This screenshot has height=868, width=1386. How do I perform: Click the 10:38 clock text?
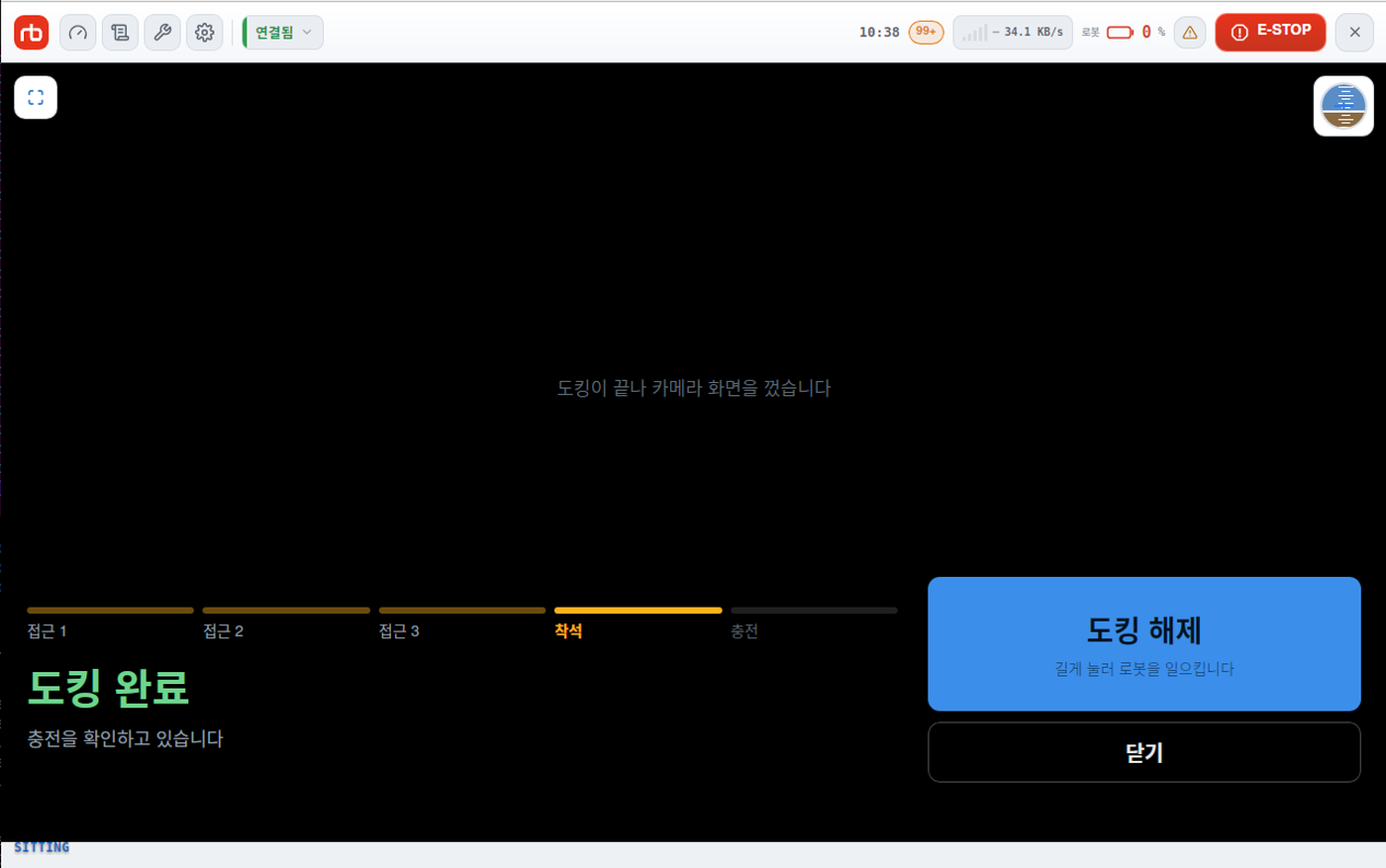(x=879, y=33)
